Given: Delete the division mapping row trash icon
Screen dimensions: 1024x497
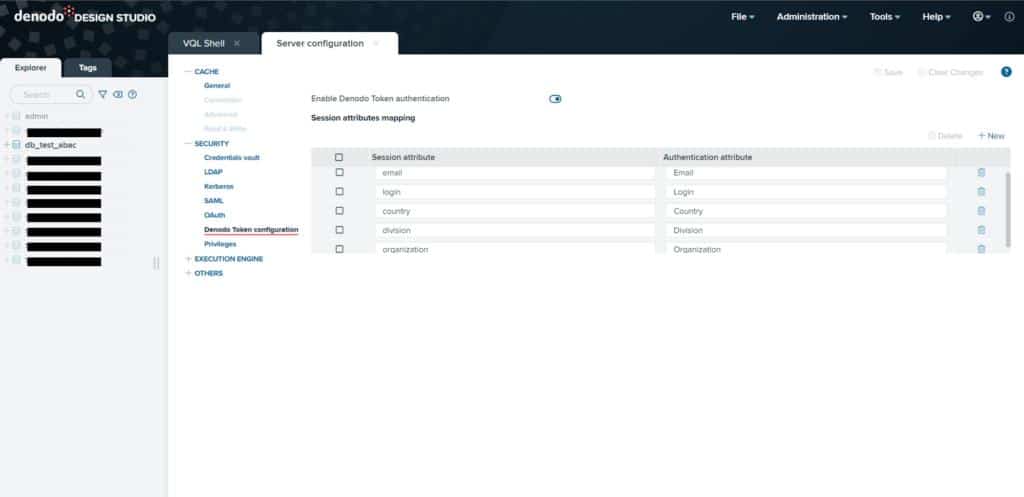Looking at the screenshot, I should tap(981, 230).
